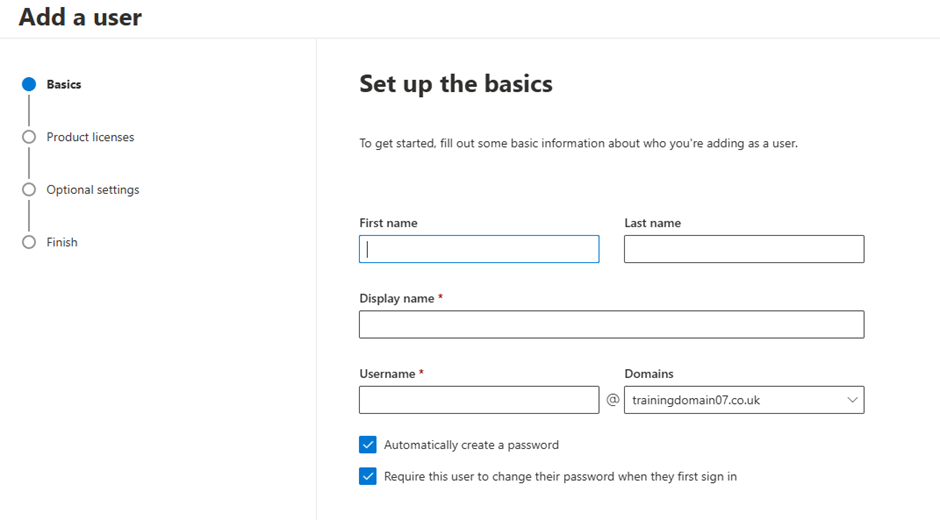Uncheck Automatically create a password

pyautogui.click(x=368, y=444)
